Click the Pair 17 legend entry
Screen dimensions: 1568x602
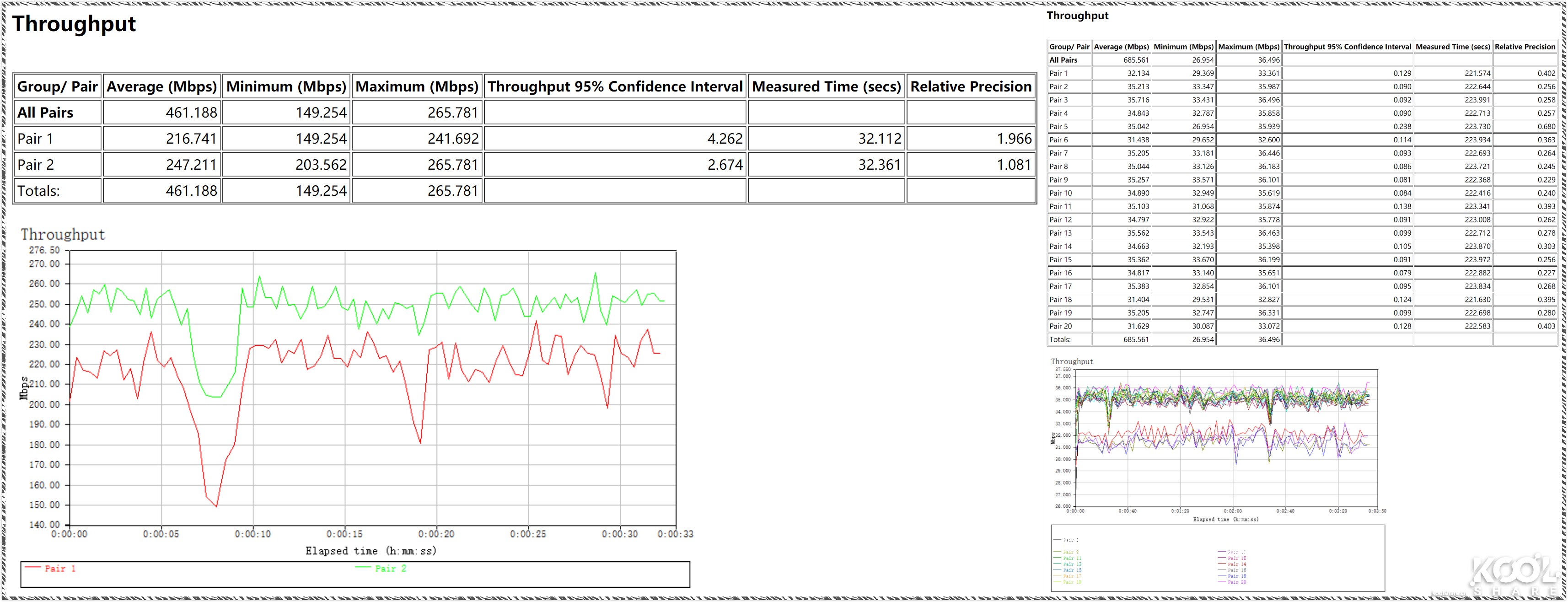tap(1073, 576)
